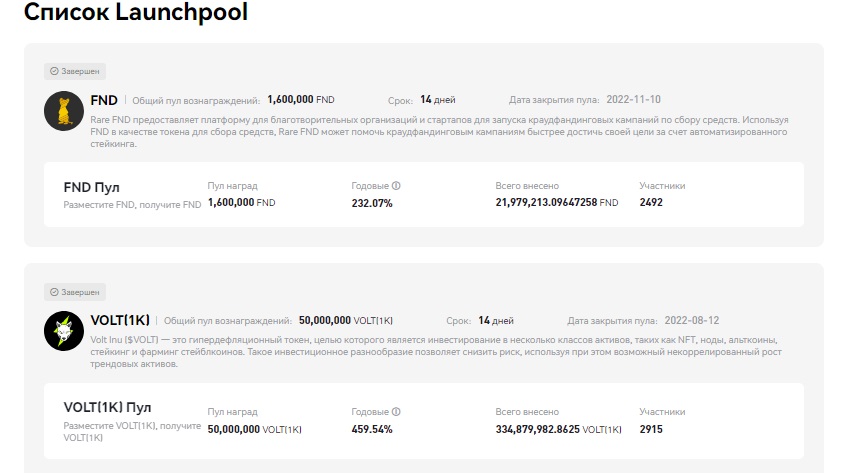Image resolution: width=859 pixels, height=473 pixels.
Task: Click the Завершен status badge on VOLT card
Action: [75, 292]
